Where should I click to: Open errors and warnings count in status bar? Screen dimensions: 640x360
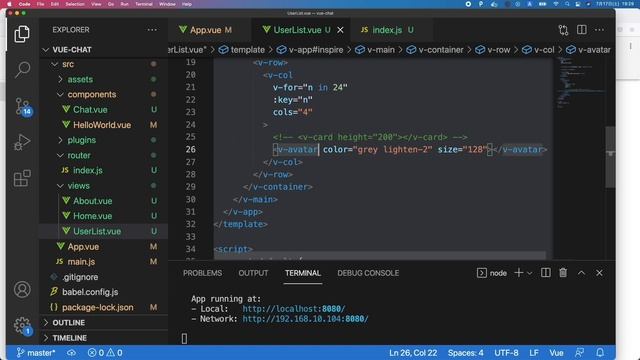pyautogui.click(x=105, y=353)
